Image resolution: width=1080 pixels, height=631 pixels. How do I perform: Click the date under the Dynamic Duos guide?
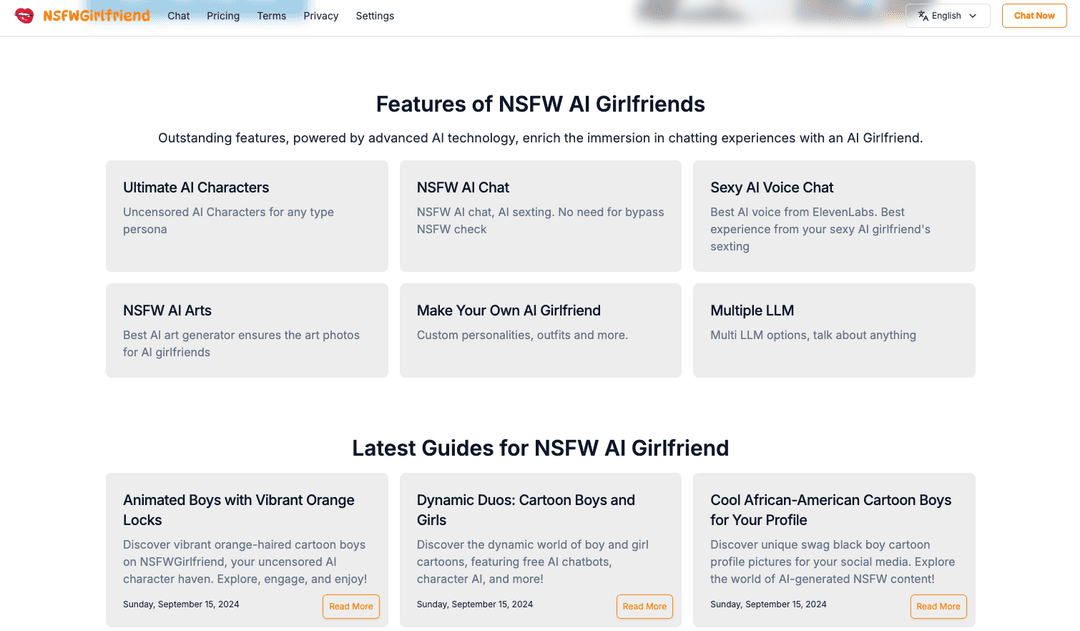pyautogui.click(x=475, y=604)
